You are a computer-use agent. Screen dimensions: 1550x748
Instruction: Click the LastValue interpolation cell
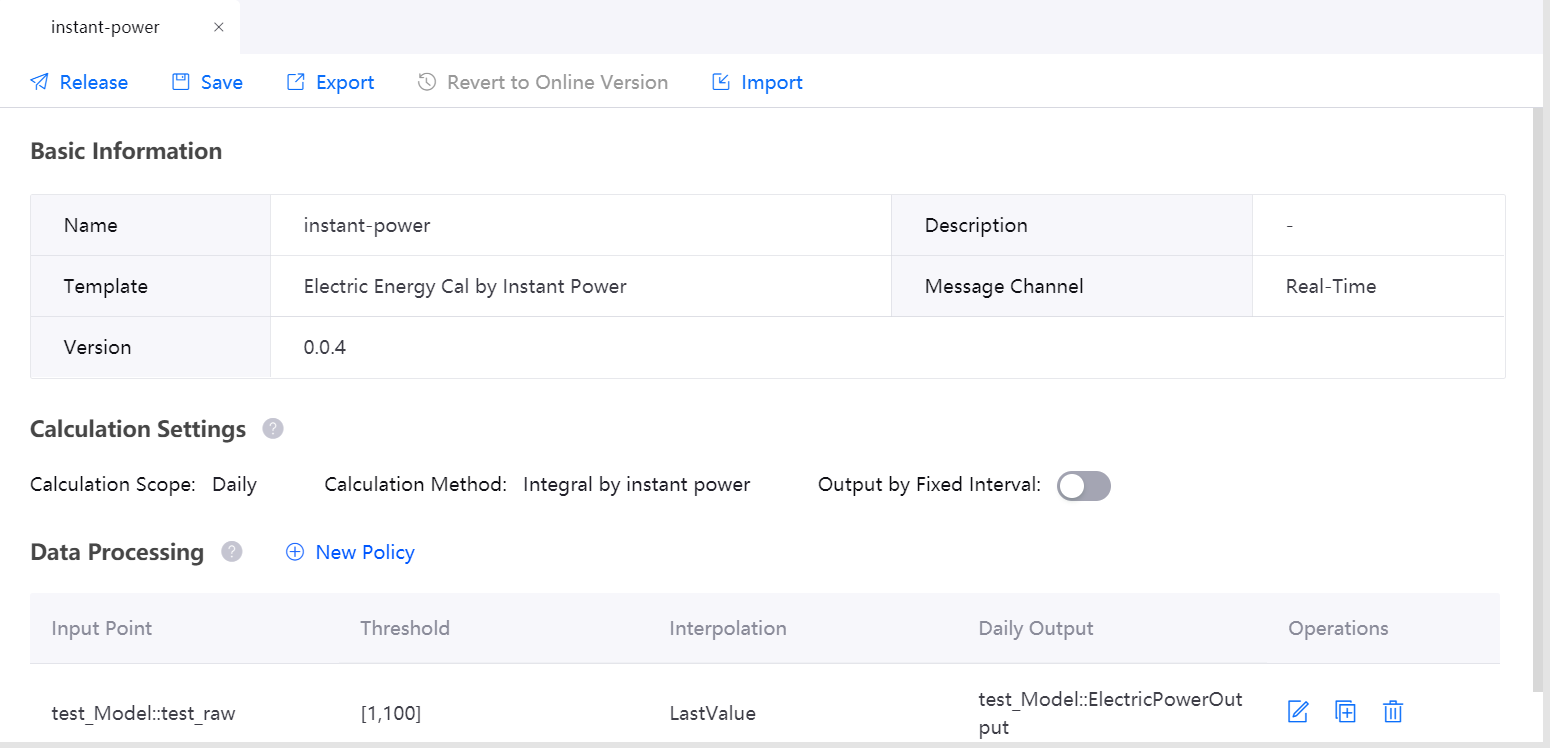(x=712, y=713)
